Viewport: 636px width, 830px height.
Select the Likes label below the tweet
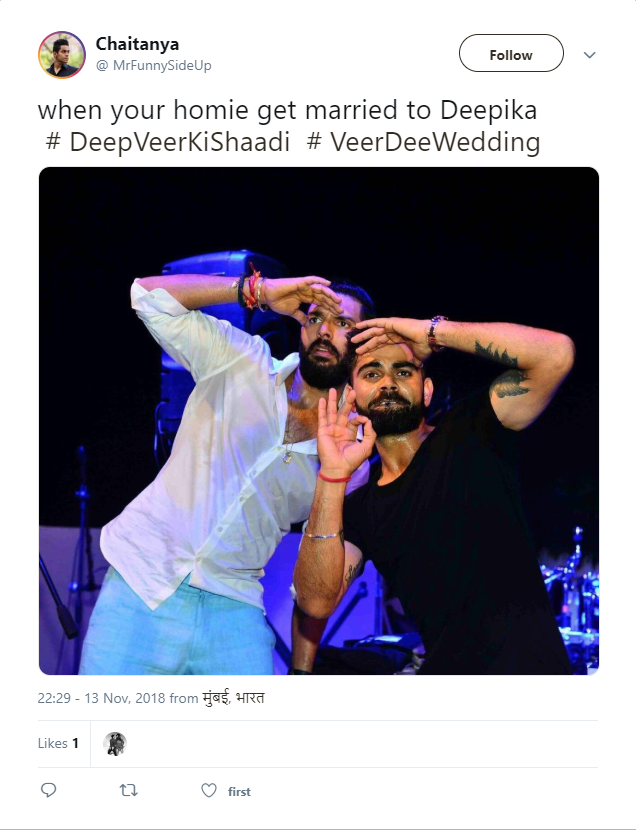click(x=52, y=743)
